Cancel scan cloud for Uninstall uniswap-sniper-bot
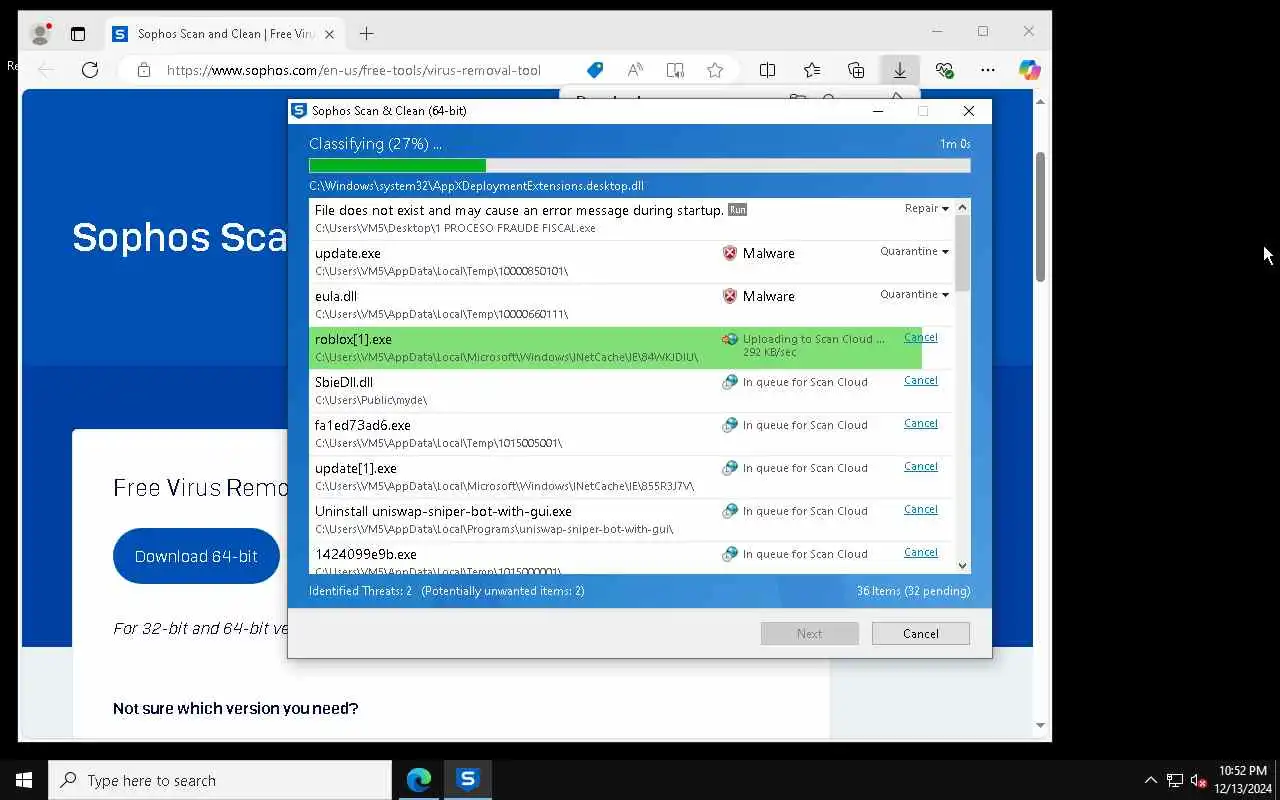The width and height of the screenshot is (1280, 800). (921, 510)
